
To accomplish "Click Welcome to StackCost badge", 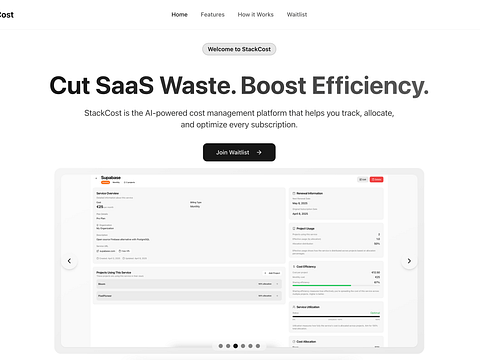I will tap(239, 49).
